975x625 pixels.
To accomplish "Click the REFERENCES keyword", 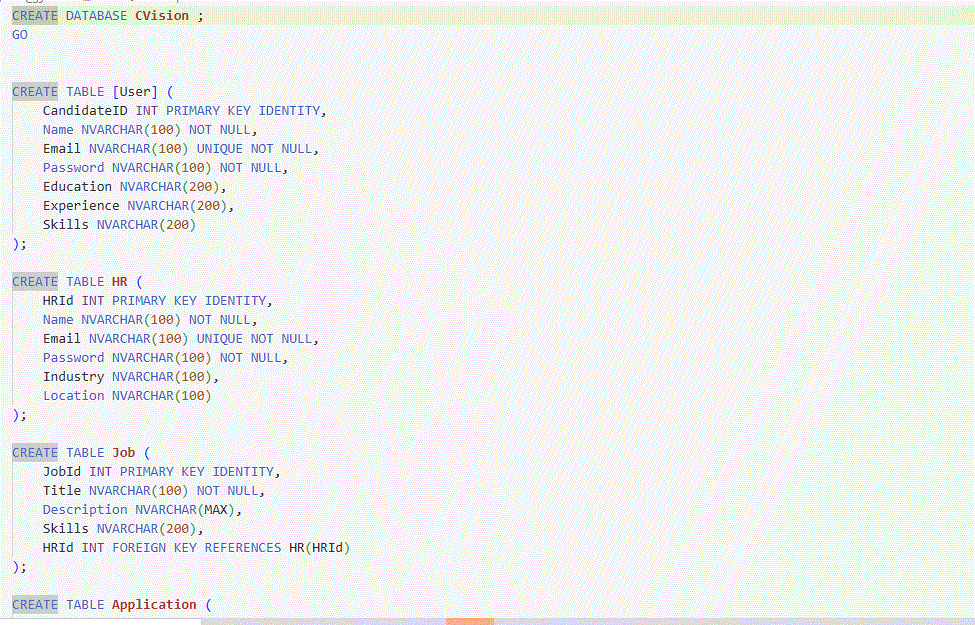I will pos(243,548).
